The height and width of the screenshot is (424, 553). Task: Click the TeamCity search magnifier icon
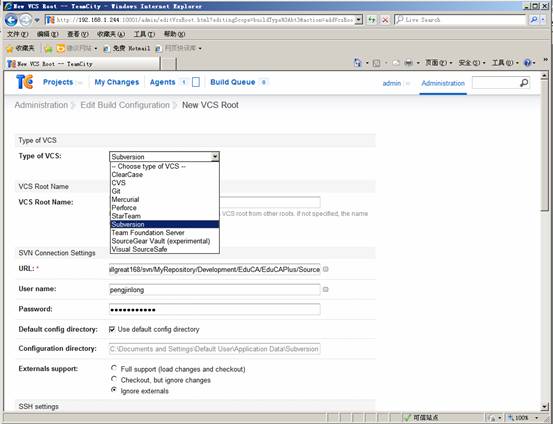[x=524, y=83]
